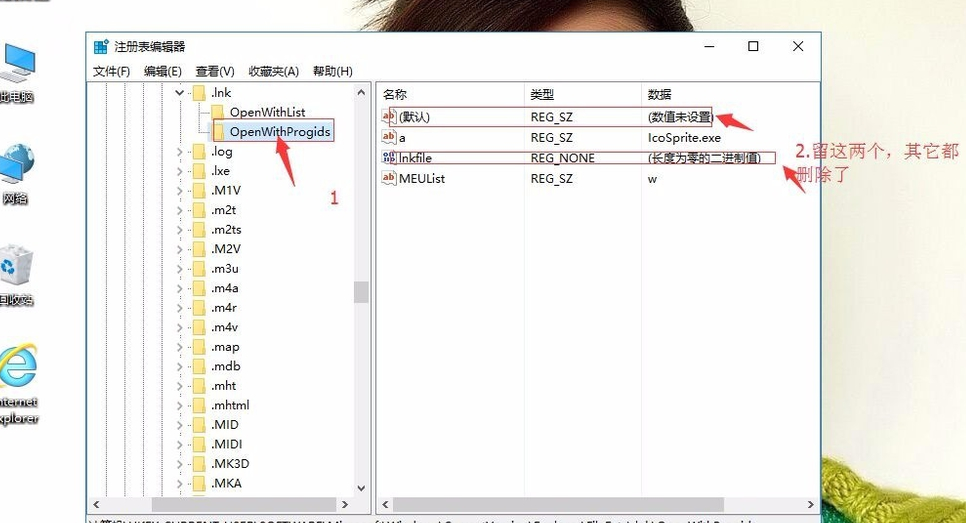Click the .m4v folder icon
The height and width of the screenshot is (523, 966).
click(x=199, y=327)
